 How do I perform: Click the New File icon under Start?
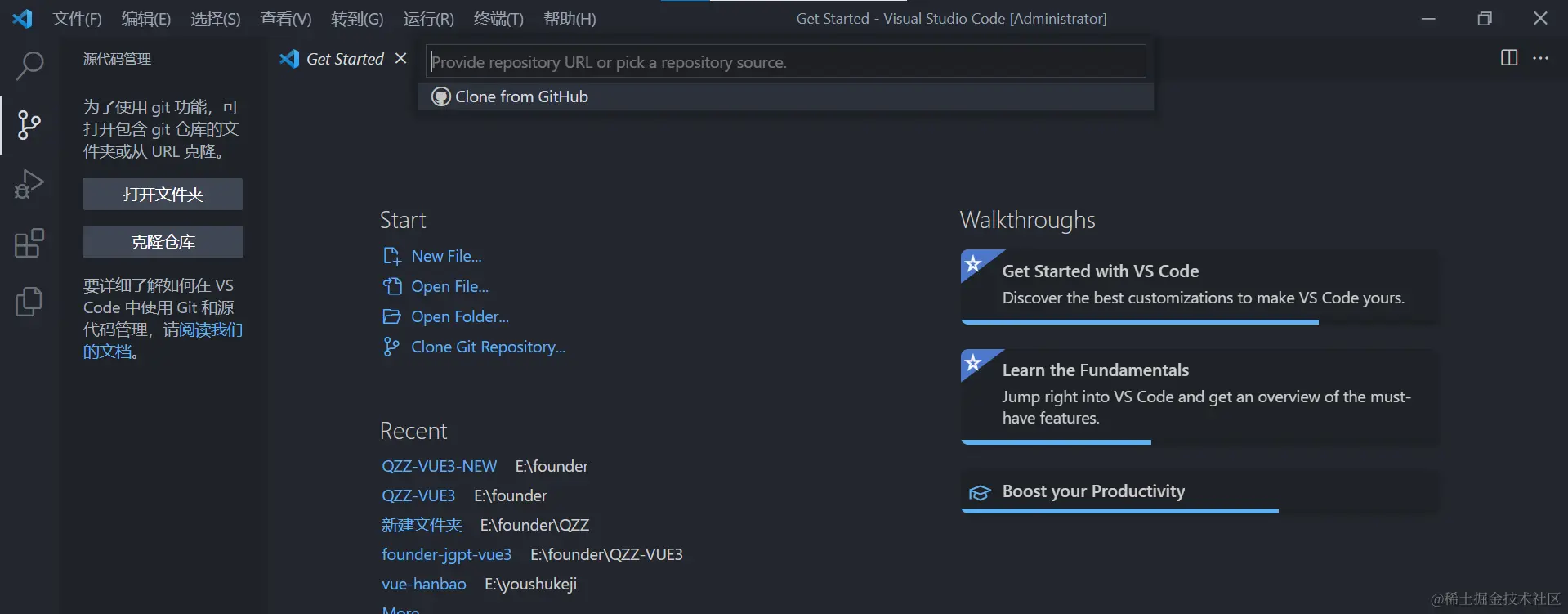392,256
